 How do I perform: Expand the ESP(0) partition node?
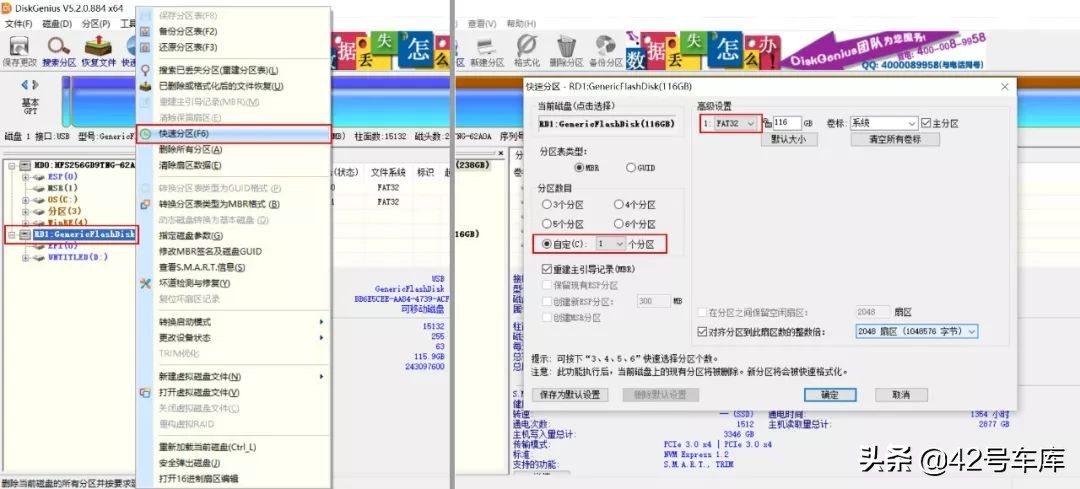25,177
